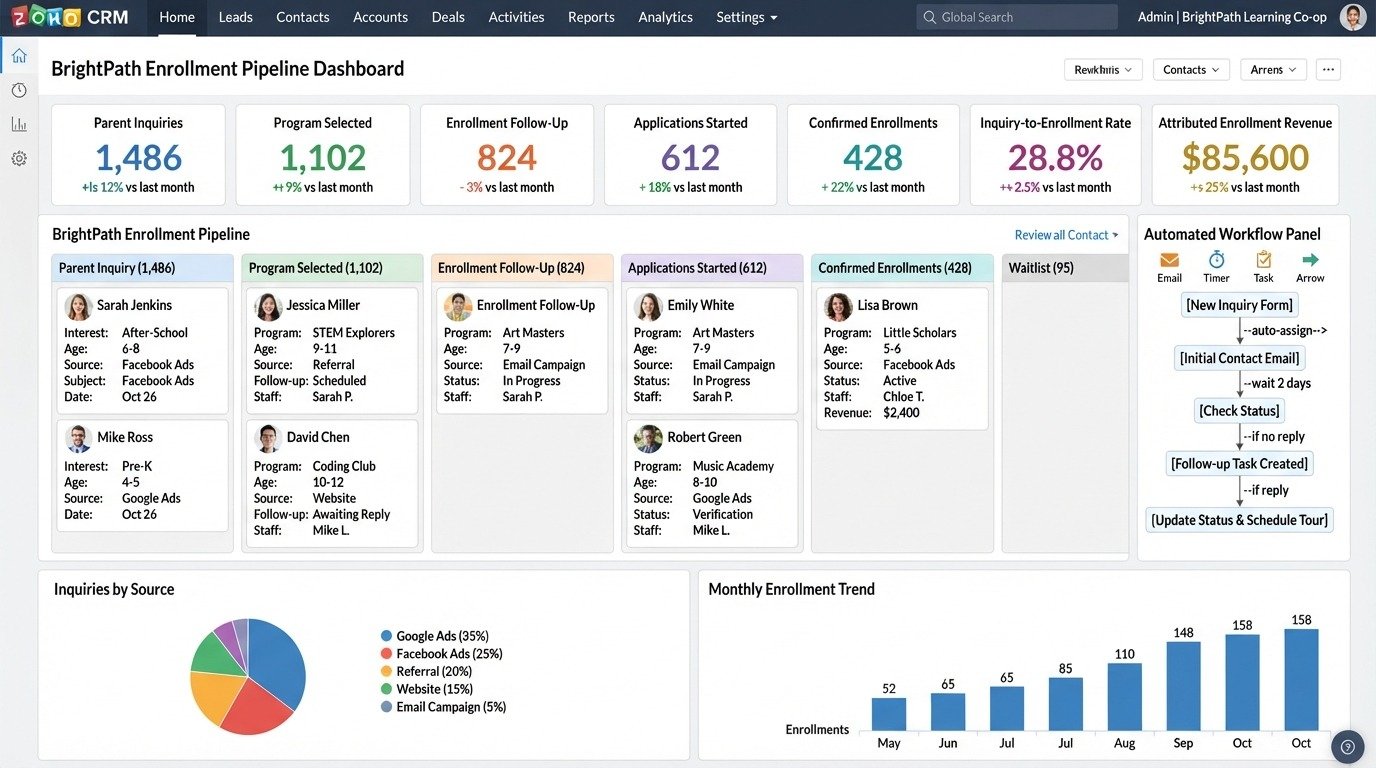Open the Analytics tab

pos(665,17)
